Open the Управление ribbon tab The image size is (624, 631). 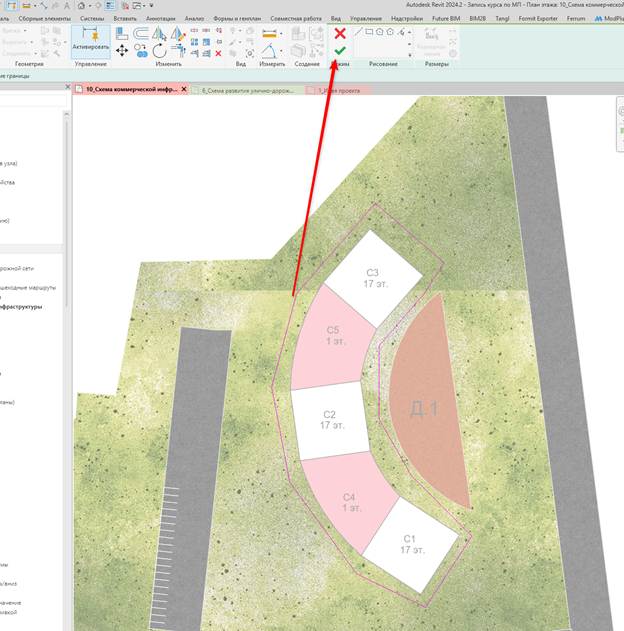tap(366, 19)
